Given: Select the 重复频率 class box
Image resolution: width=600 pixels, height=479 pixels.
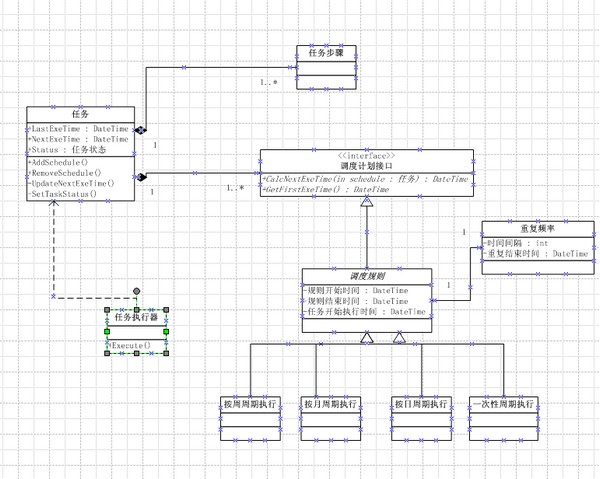Looking at the screenshot, I should (x=538, y=248).
